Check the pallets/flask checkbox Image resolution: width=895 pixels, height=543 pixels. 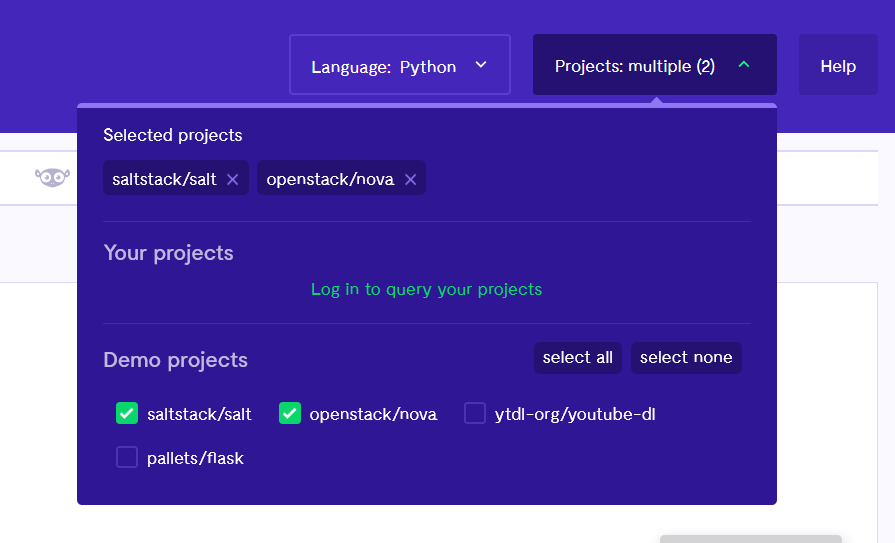[x=127, y=457]
